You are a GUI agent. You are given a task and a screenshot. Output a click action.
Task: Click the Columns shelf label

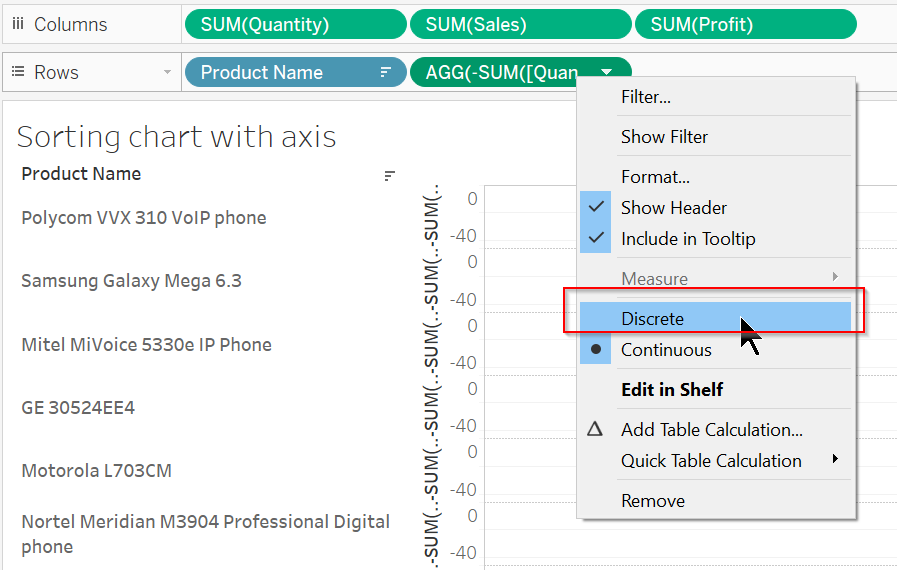[70, 25]
